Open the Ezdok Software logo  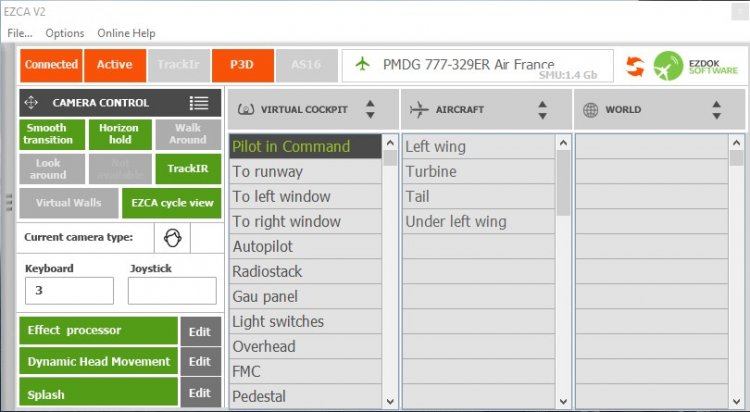[x=696, y=66]
